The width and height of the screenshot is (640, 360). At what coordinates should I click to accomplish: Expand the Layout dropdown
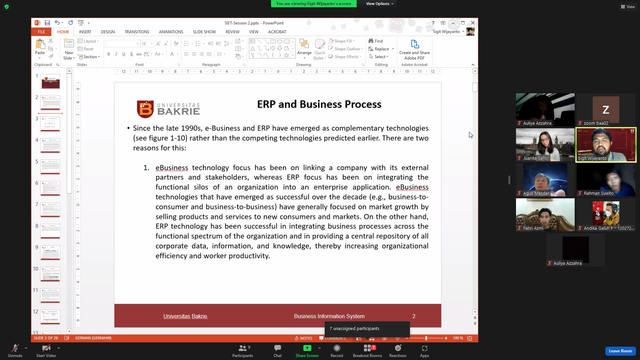[x=88, y=41]
